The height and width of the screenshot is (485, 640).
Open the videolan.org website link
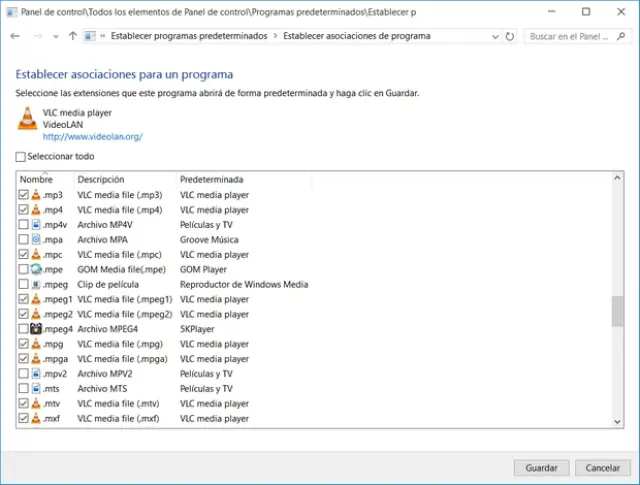92,137
